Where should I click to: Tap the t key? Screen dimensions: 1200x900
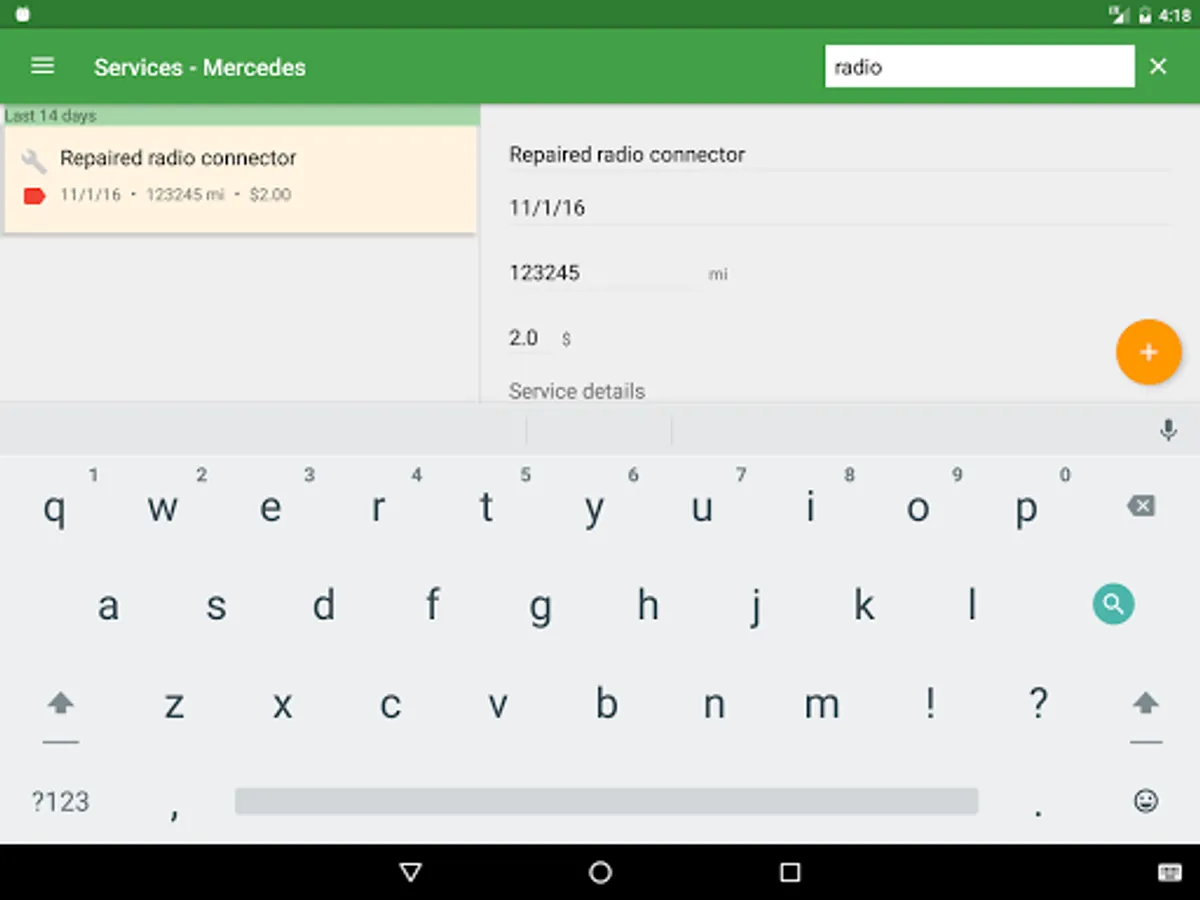[x=486, y=508]
